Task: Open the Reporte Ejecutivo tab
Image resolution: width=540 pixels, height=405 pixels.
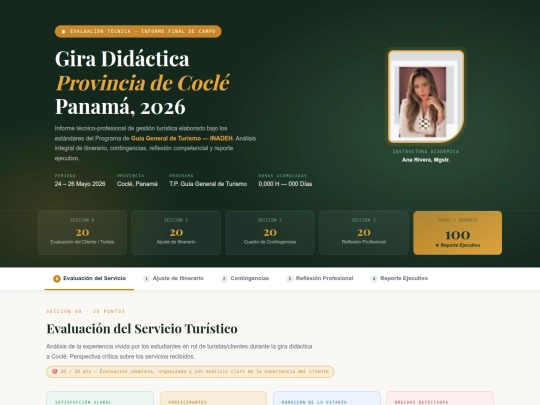Action: tap(399, 278)
